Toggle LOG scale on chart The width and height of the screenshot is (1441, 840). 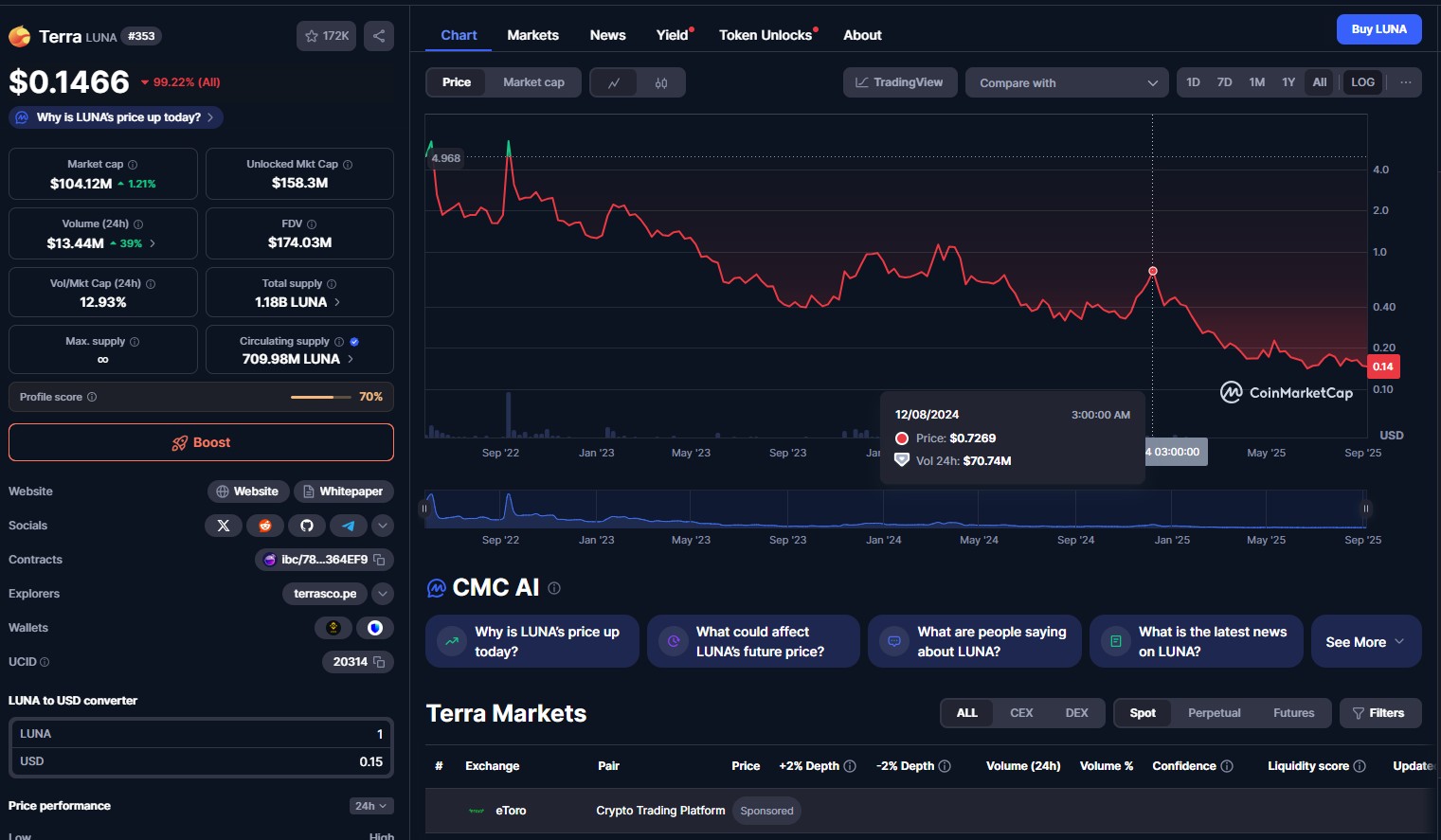[x=1362, y=82]
